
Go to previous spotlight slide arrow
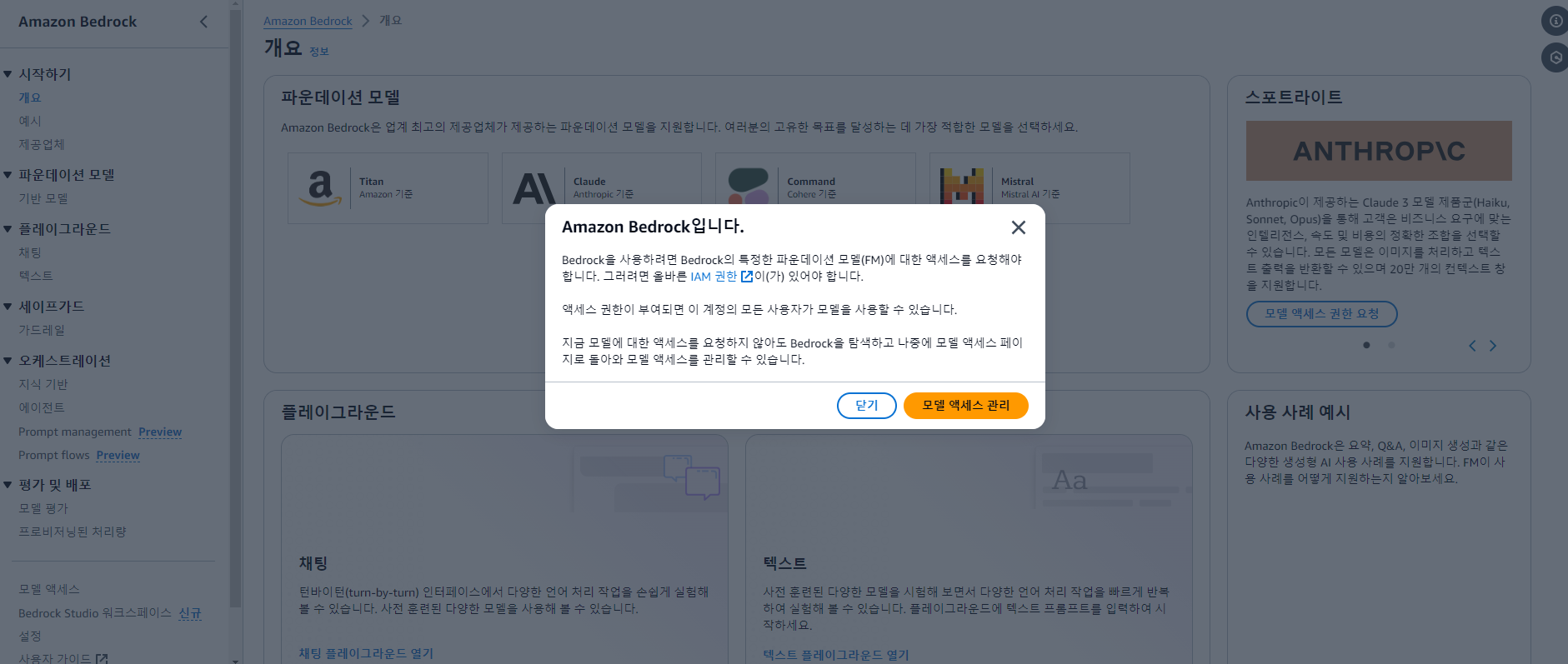coord(1472,346)
